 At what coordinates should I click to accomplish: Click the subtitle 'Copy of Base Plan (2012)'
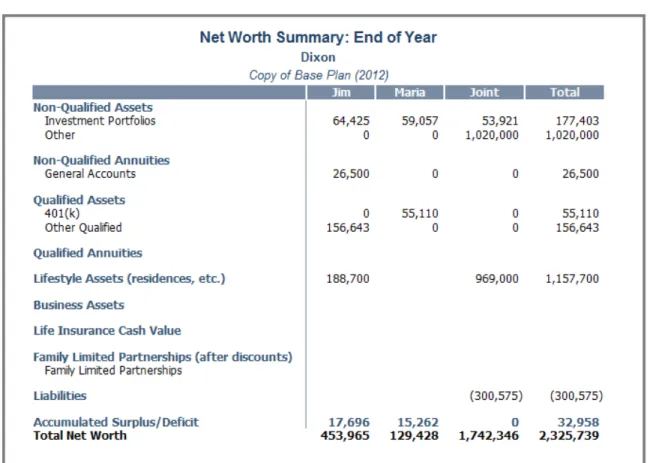(x=318, y=75)
